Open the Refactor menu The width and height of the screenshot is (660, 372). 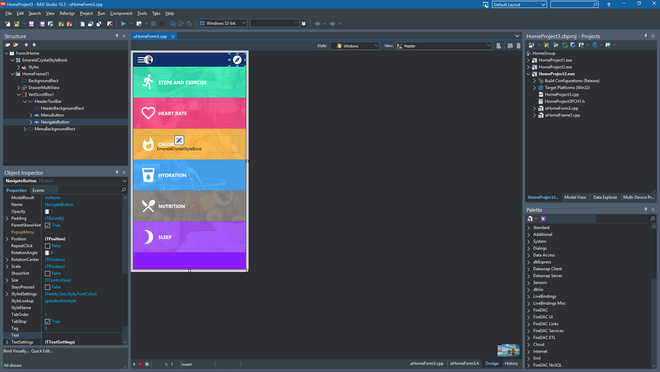67,13
